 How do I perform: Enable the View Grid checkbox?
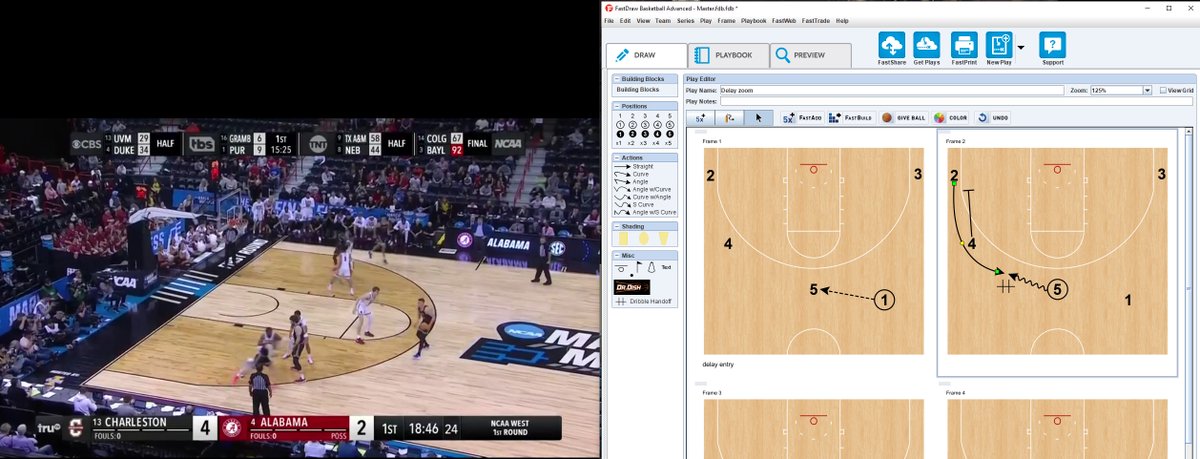coord(1163,90)
